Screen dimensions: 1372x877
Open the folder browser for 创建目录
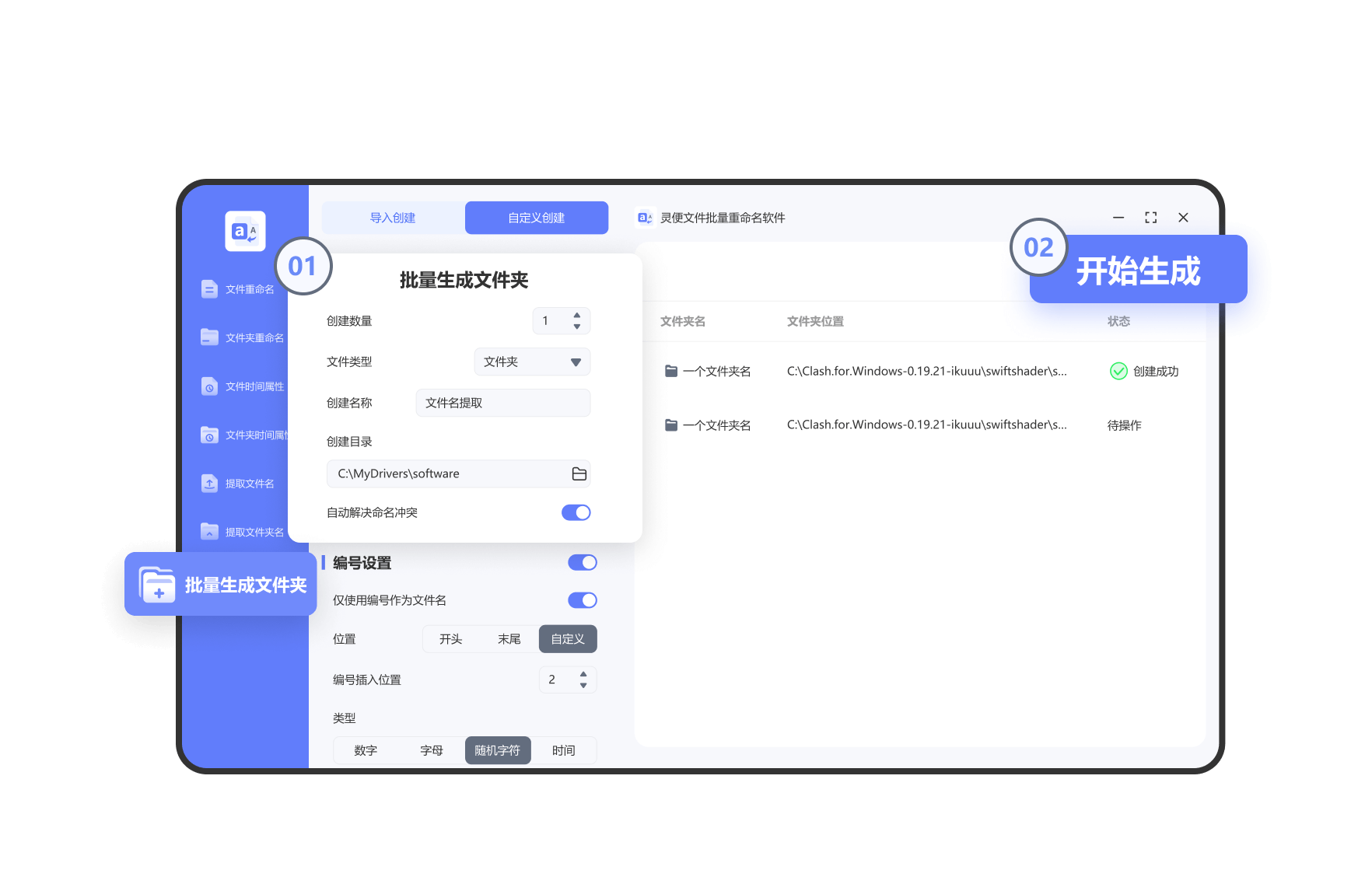579,473
